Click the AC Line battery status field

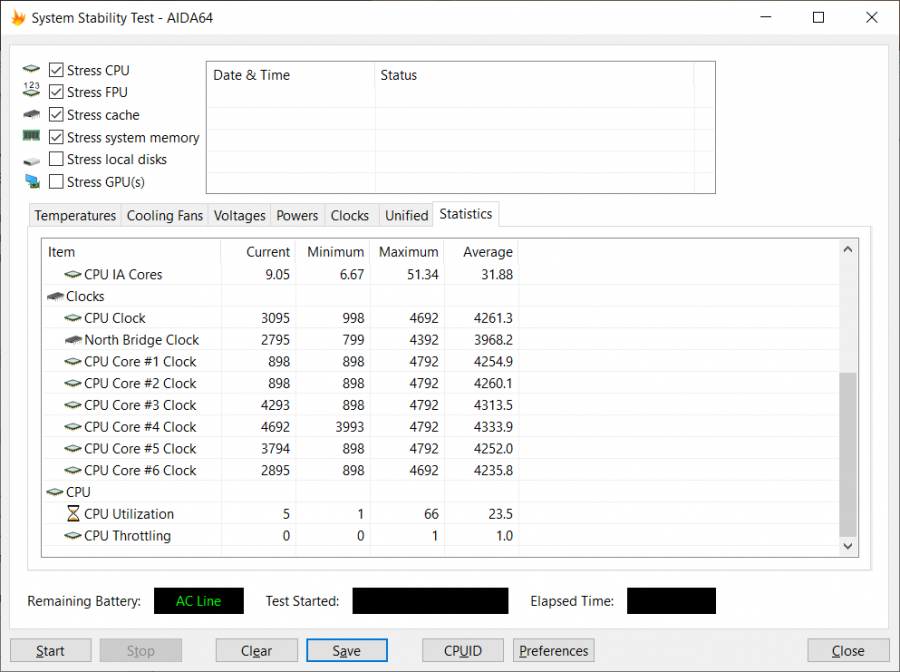pyautogui.click(x=199, y=601)
